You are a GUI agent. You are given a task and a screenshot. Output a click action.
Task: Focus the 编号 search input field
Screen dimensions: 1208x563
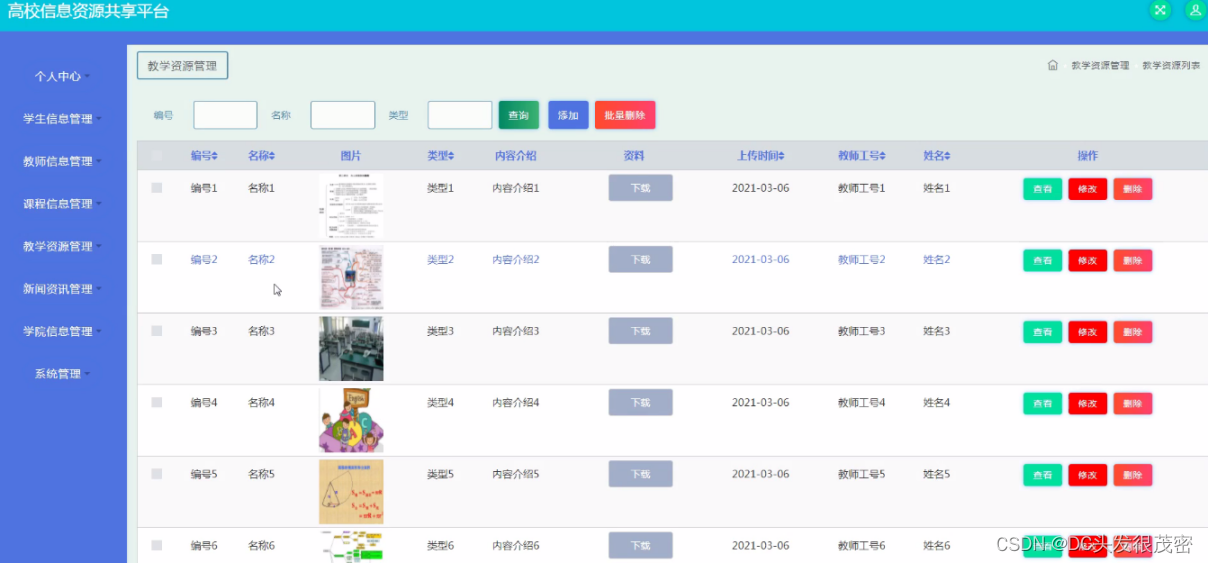pyautogui.click(x=225, y=115)
